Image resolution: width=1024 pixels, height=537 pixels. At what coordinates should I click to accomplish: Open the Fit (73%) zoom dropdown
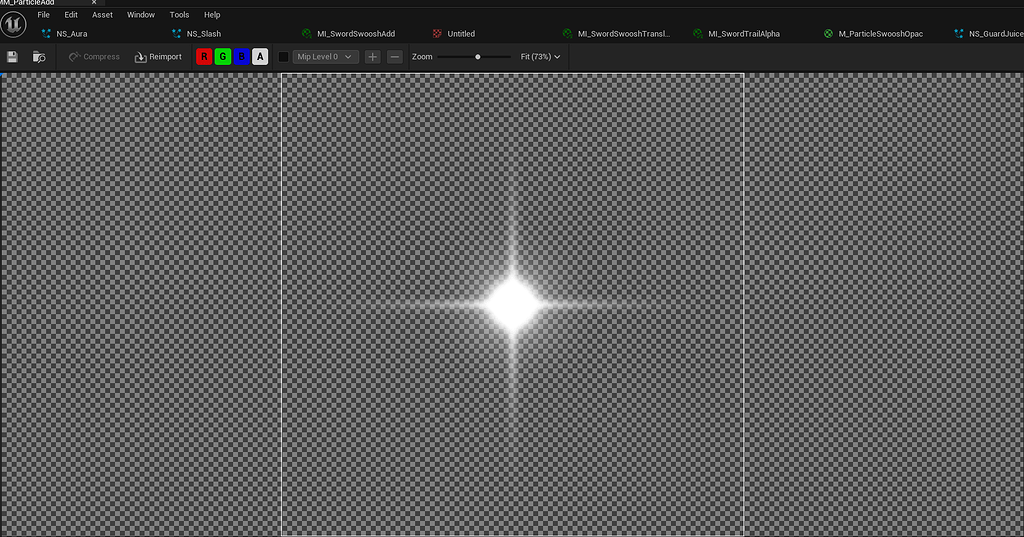tap(540, 57)
